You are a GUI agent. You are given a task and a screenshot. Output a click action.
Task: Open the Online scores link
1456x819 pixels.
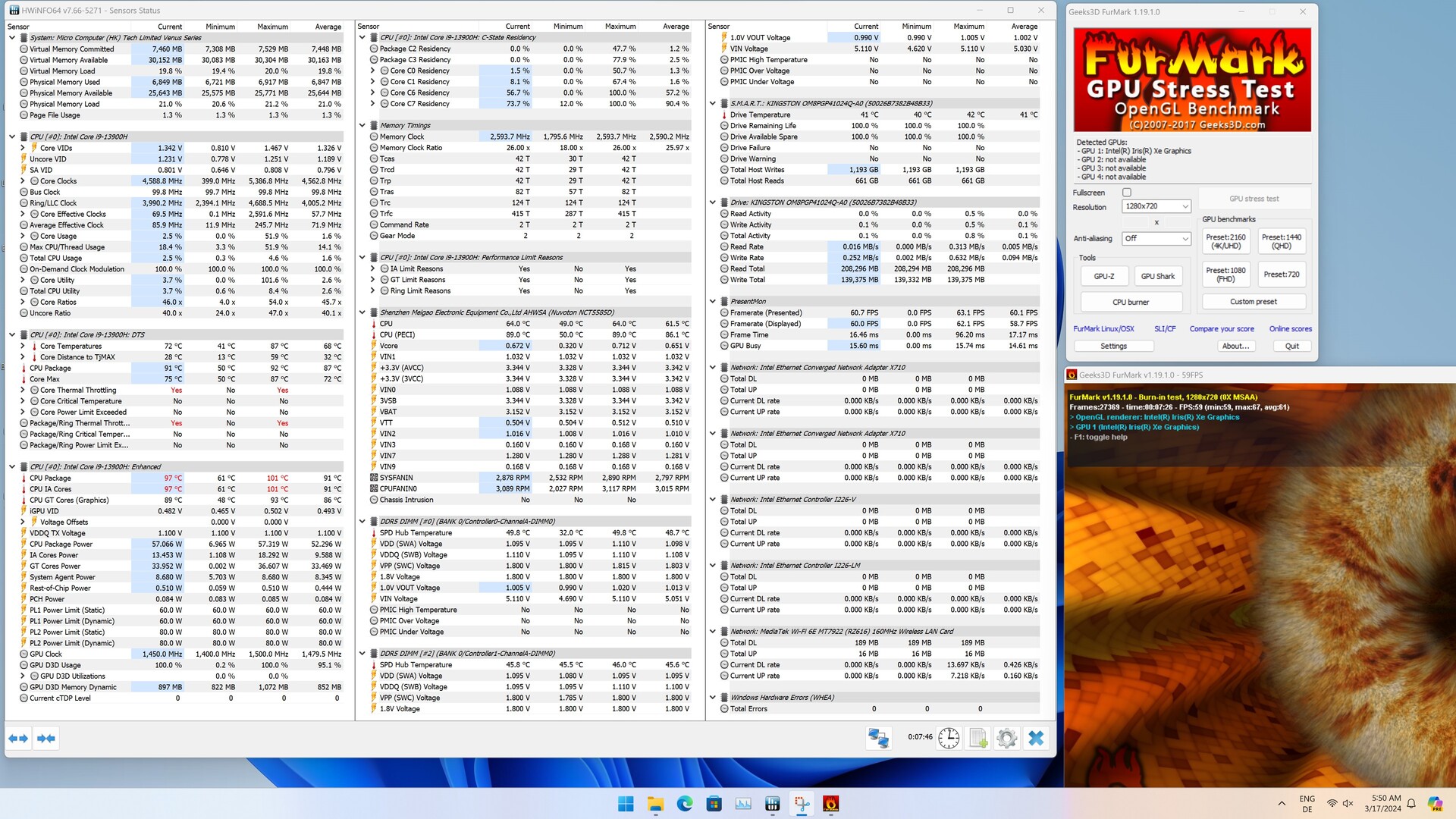tap(1290, 329)
